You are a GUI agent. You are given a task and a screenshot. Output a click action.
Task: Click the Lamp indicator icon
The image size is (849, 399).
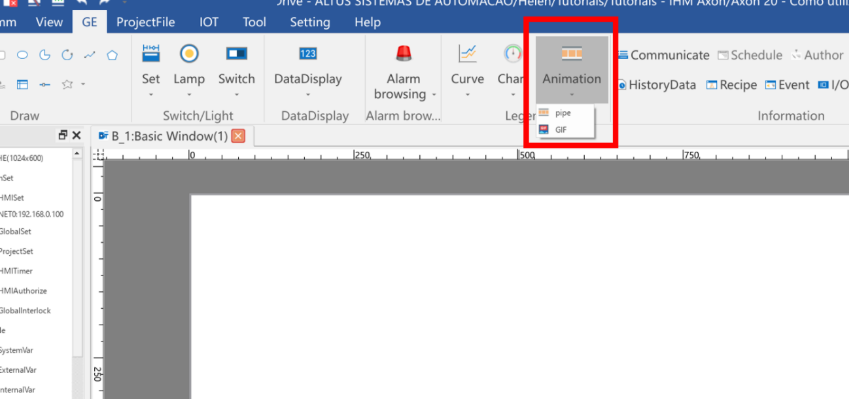click(x=189, y=53)
